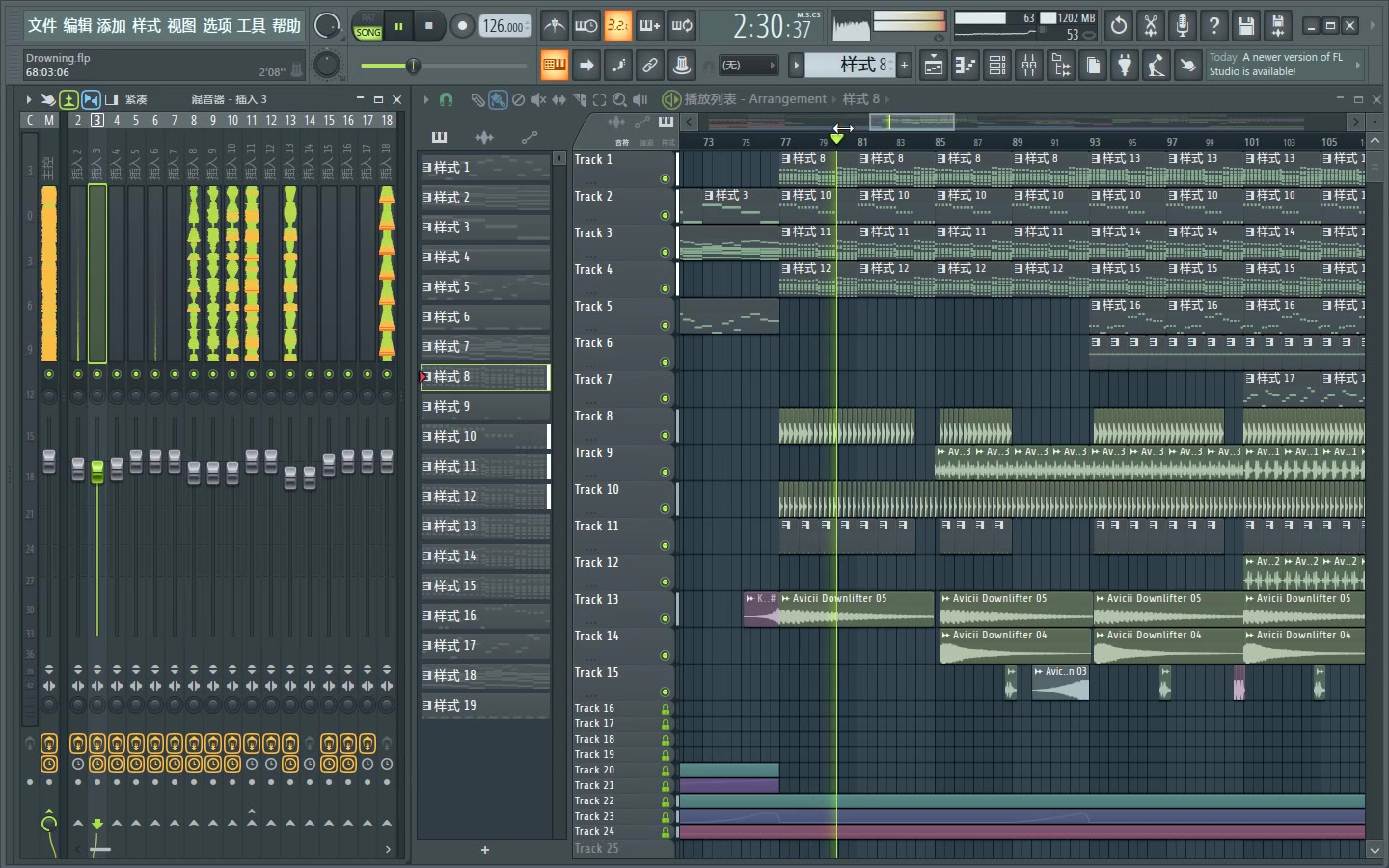Click the export/render floppy-wave icon

1278,26
